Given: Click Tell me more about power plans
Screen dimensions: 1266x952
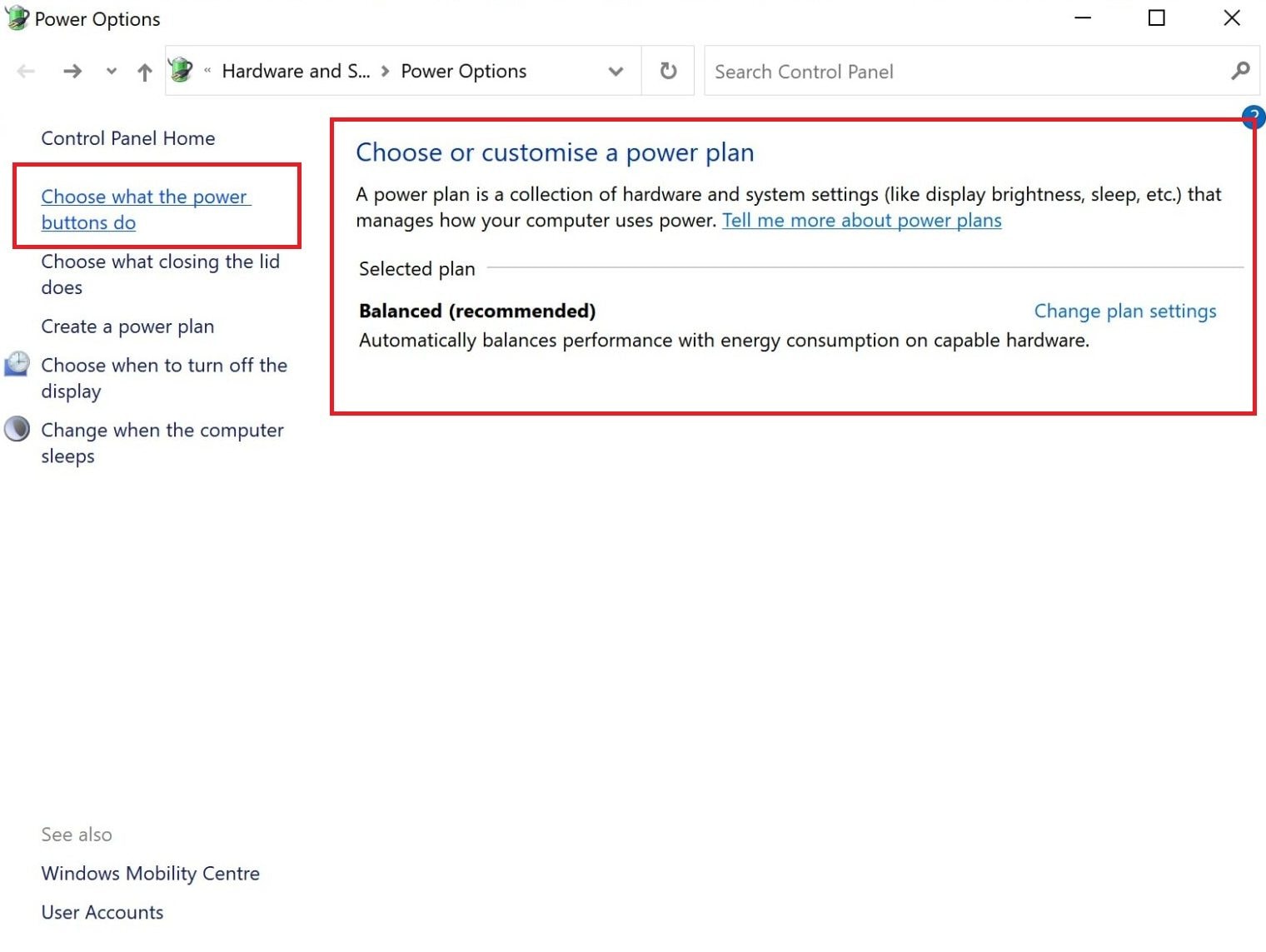Looking at the screenshot, I should click(861, 221).
